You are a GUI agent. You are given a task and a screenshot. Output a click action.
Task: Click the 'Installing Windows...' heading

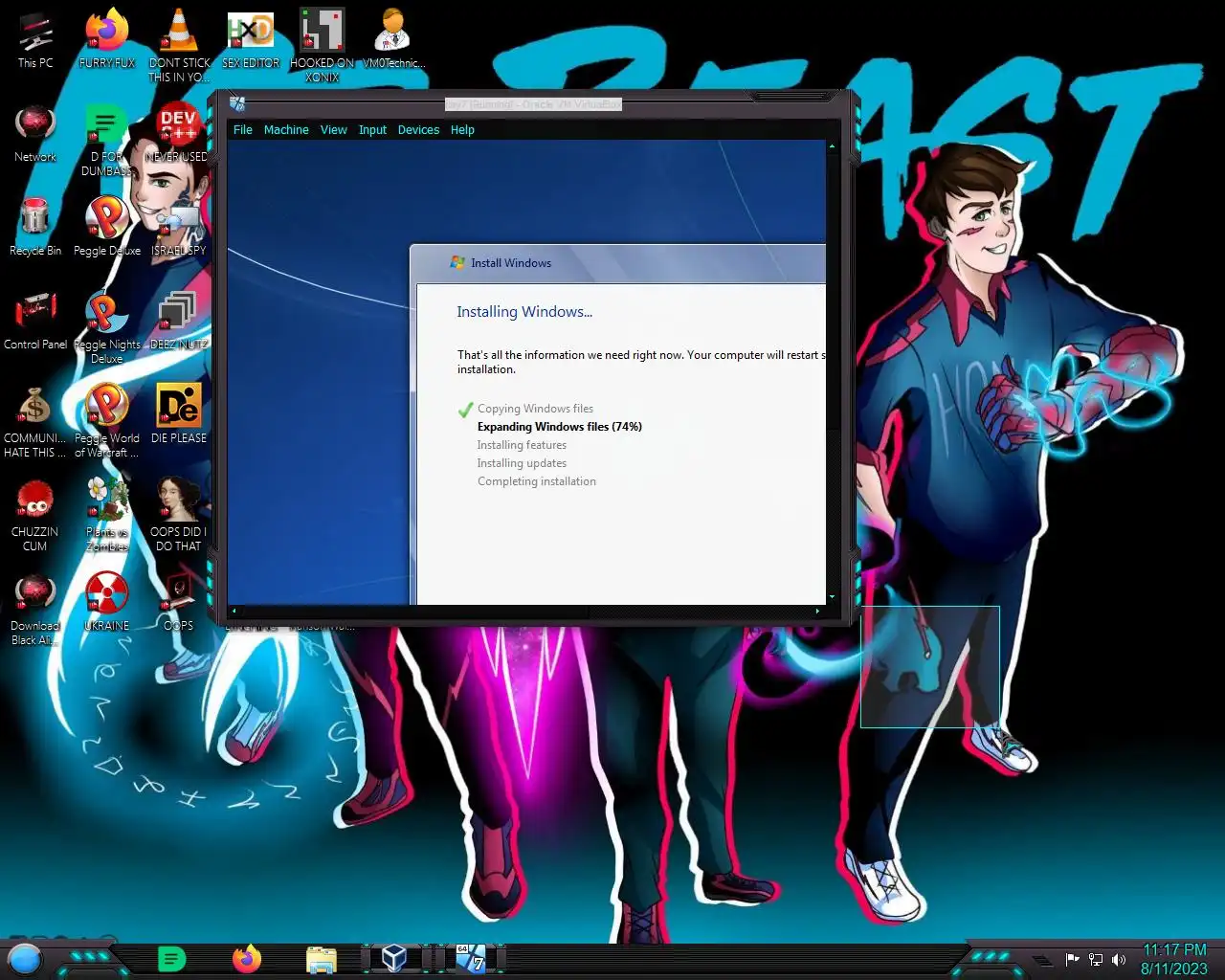click(524, 312)
